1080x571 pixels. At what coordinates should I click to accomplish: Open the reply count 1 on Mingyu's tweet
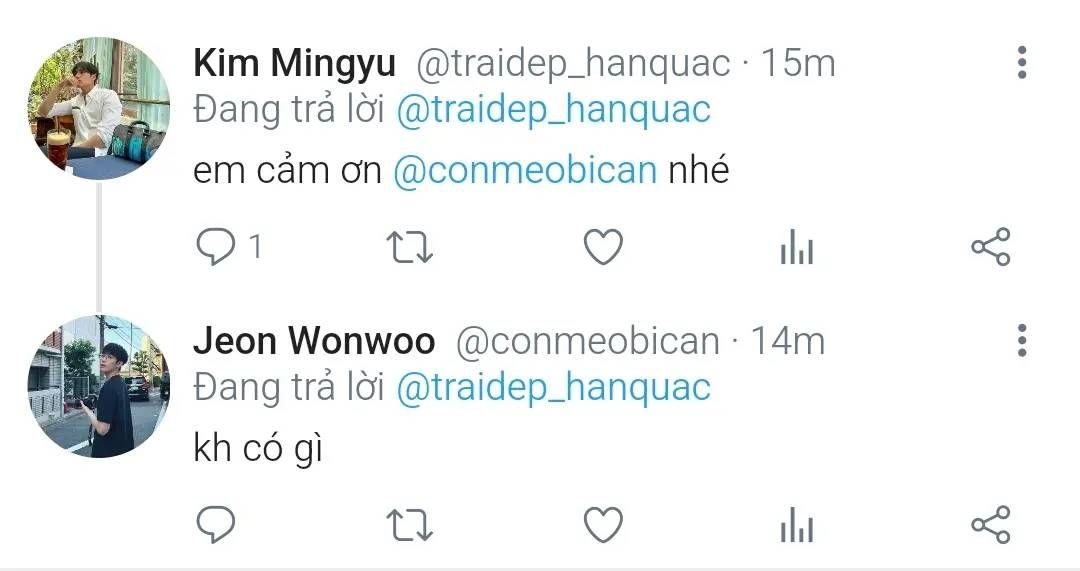[256, 247]
